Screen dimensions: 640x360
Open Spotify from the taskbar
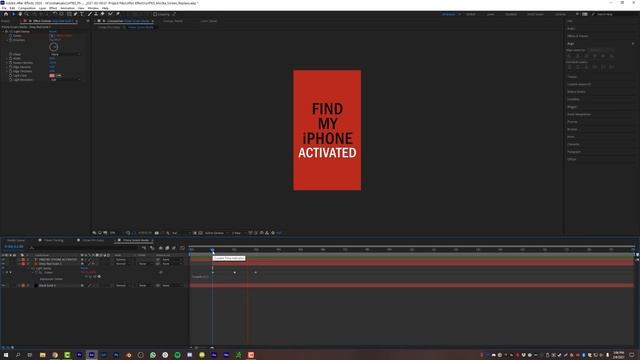(x=177, y=355)
